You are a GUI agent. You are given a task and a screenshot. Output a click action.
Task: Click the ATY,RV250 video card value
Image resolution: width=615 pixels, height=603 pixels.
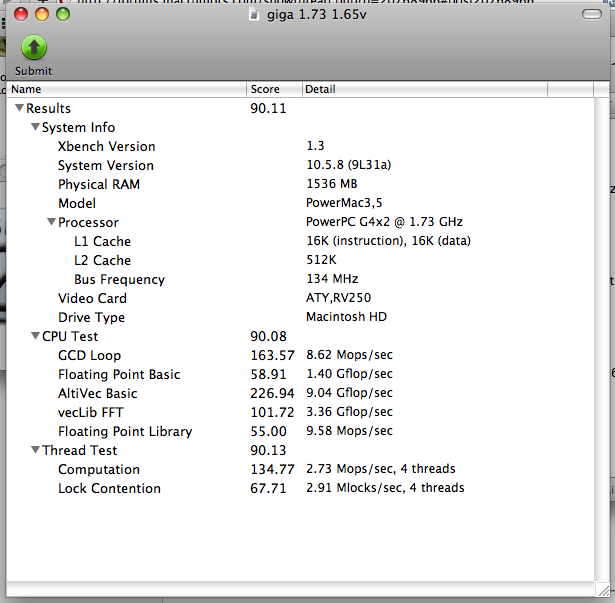point(338,298)
